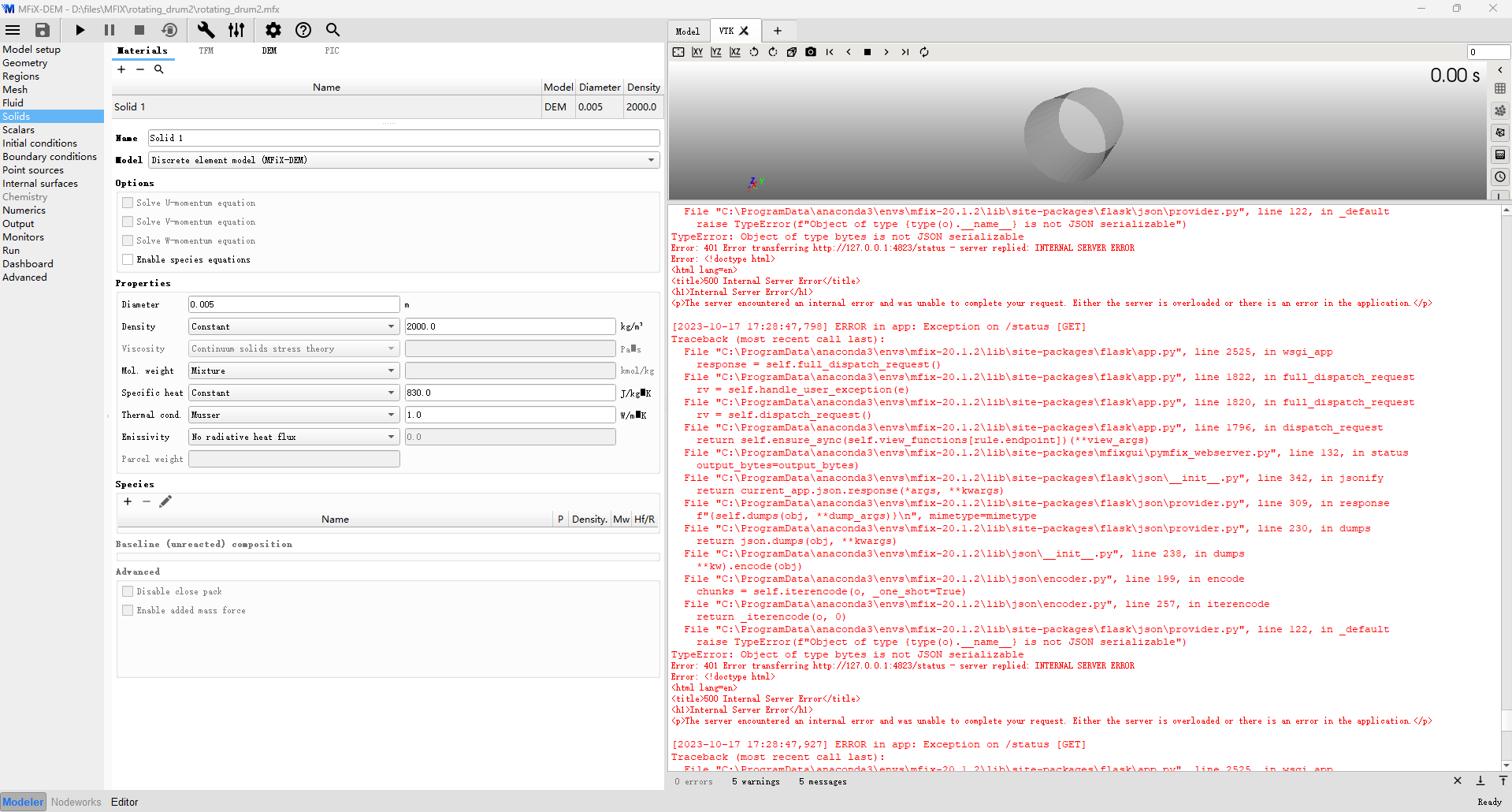Viewport: 1512px width, 812px height.
Task: Click the Diameter input field
Action: pyautogui.click(x=293, y=304)
